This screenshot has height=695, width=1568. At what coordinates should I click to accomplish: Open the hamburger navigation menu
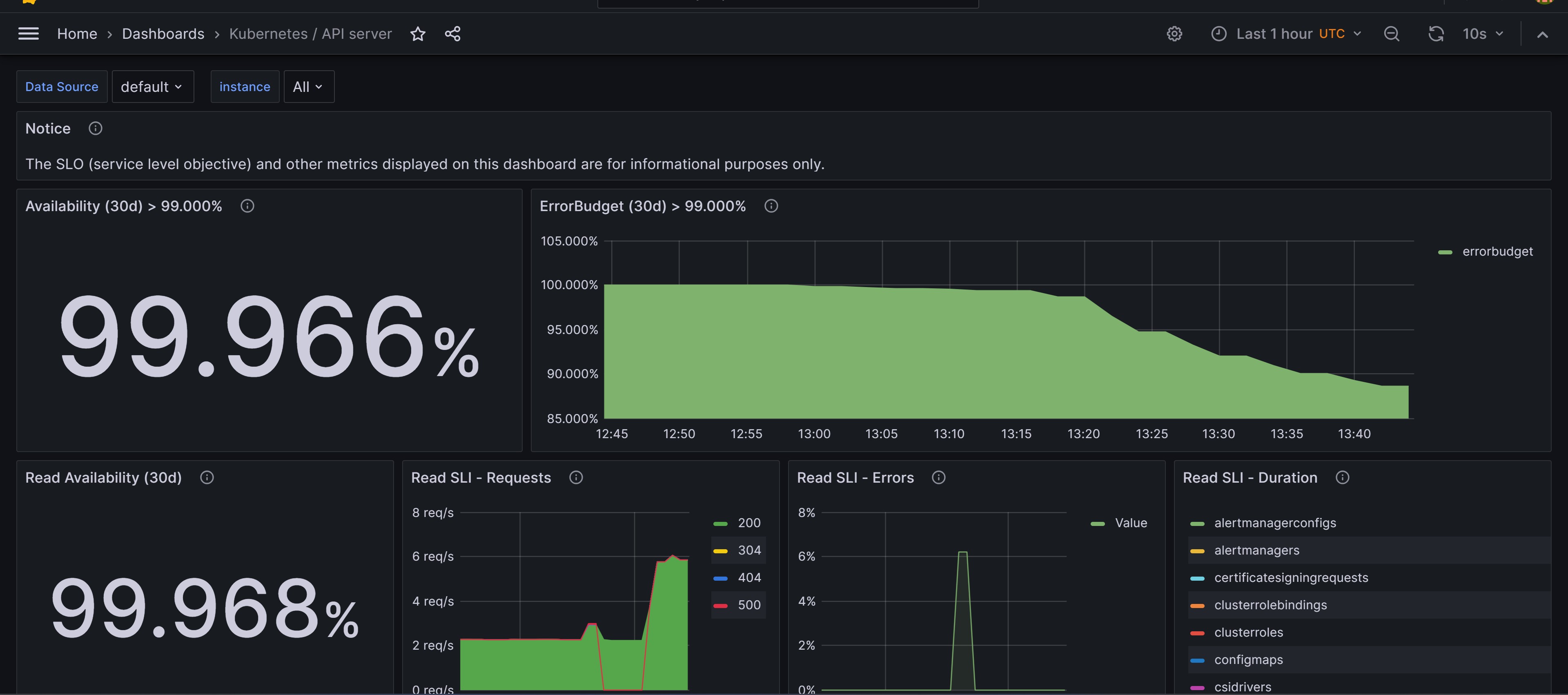pyautogui.click(x=29, y=33)
